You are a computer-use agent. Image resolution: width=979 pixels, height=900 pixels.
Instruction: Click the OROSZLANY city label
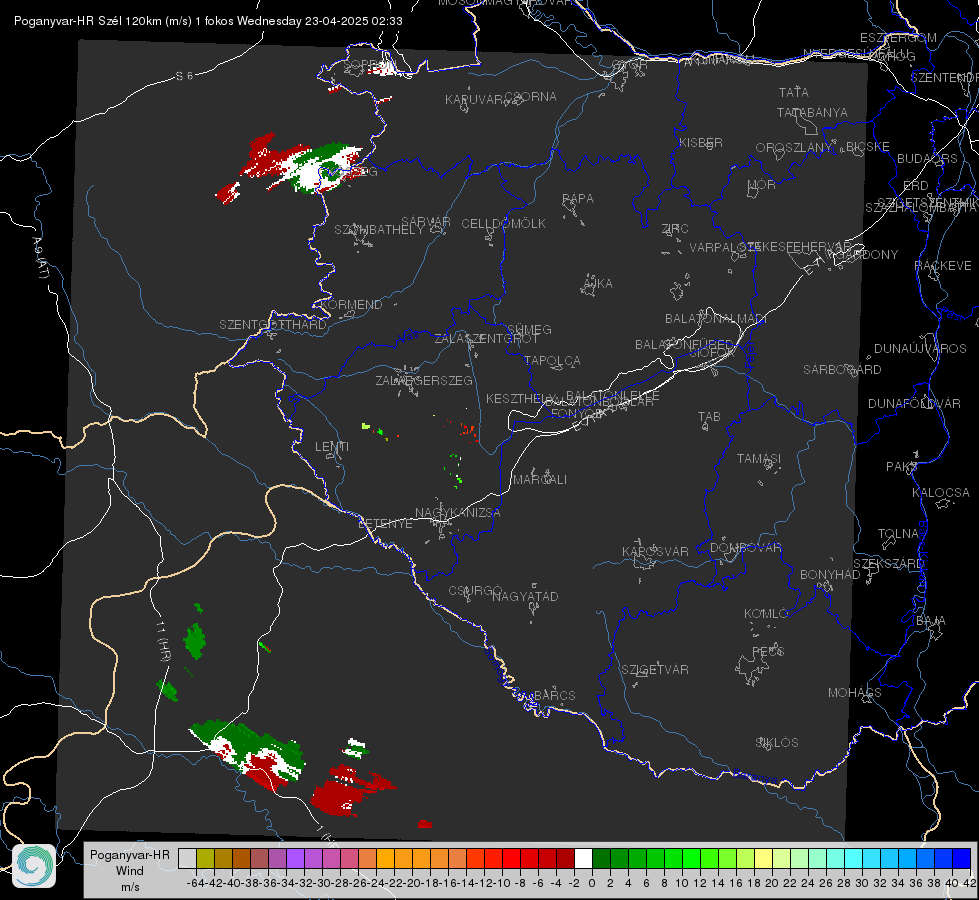[x=794, y=148]
